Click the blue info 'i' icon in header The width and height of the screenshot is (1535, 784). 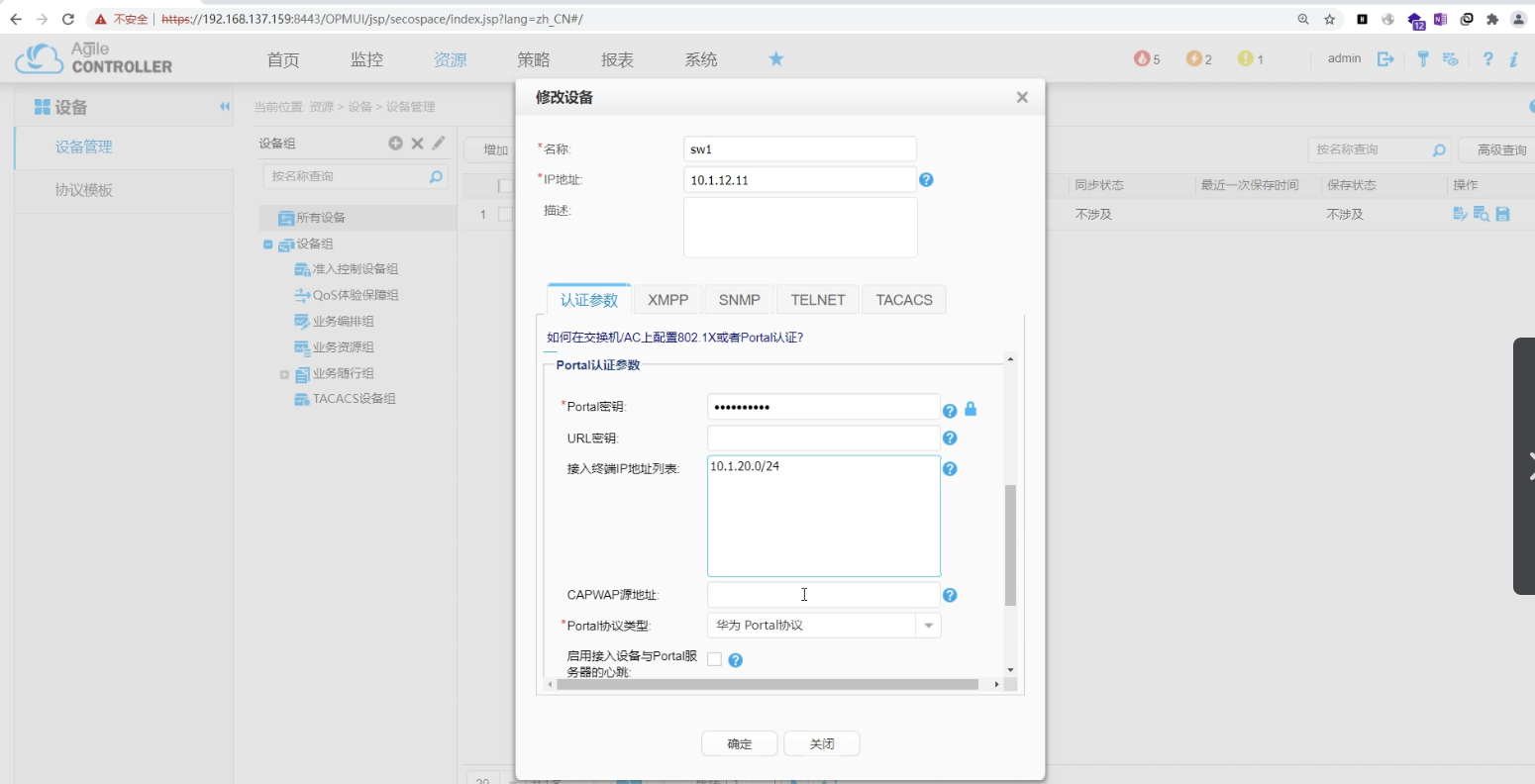(1514, 59)
